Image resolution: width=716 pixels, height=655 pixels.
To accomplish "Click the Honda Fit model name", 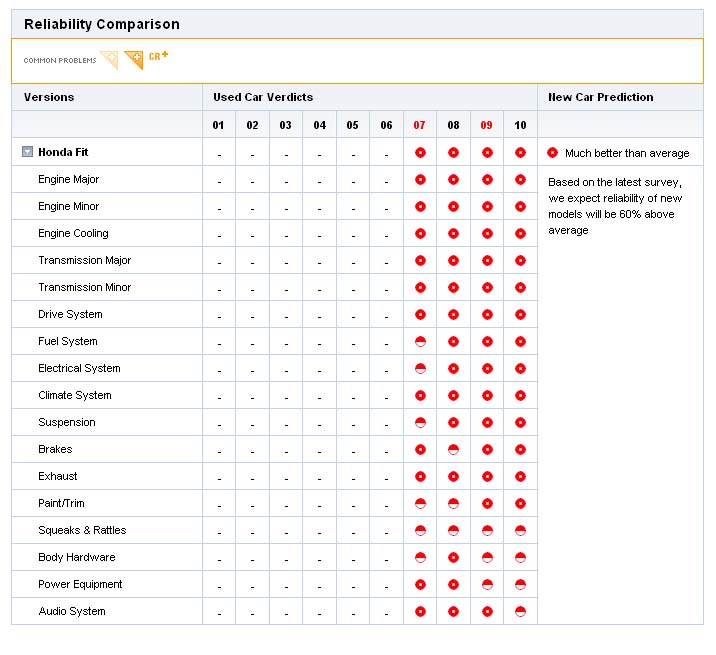I will click(x=63, y=152).
